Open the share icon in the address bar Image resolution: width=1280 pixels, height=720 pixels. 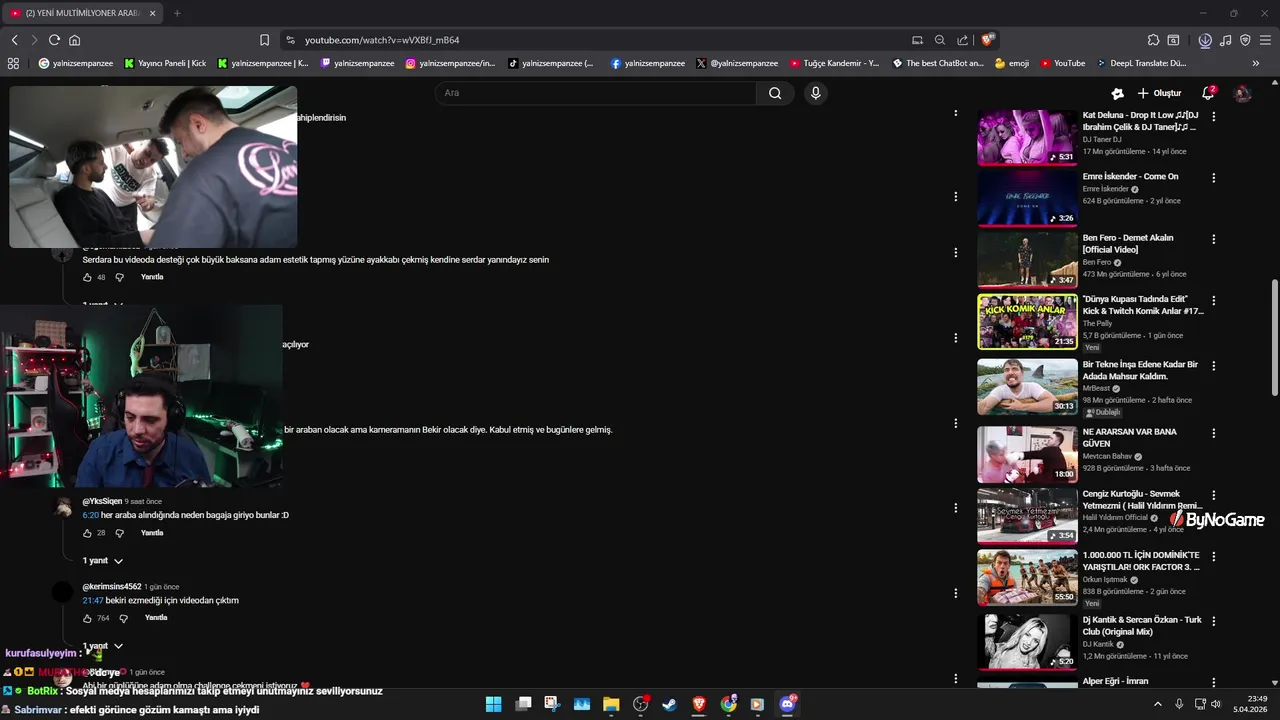pos(962,40)
